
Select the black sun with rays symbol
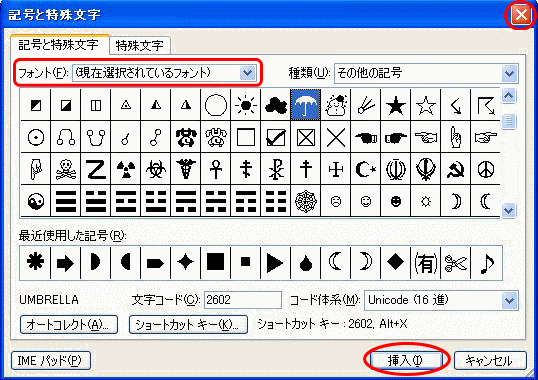pos(246,105)
